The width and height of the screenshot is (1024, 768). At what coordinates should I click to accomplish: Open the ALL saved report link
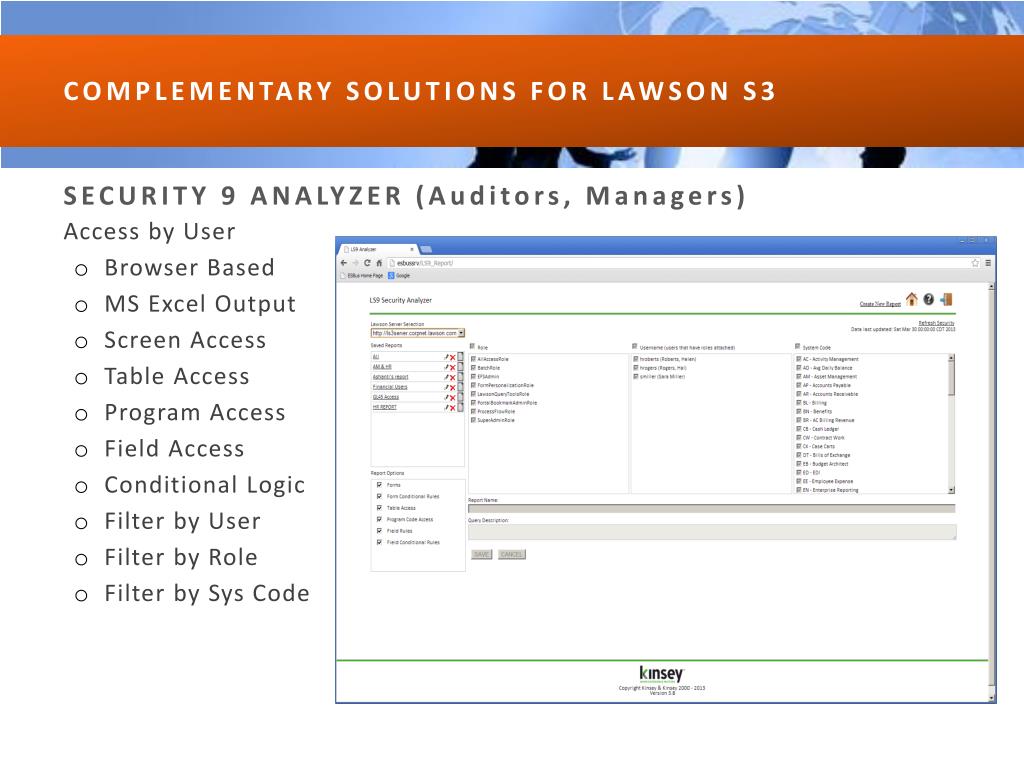[x=376, y=357]
